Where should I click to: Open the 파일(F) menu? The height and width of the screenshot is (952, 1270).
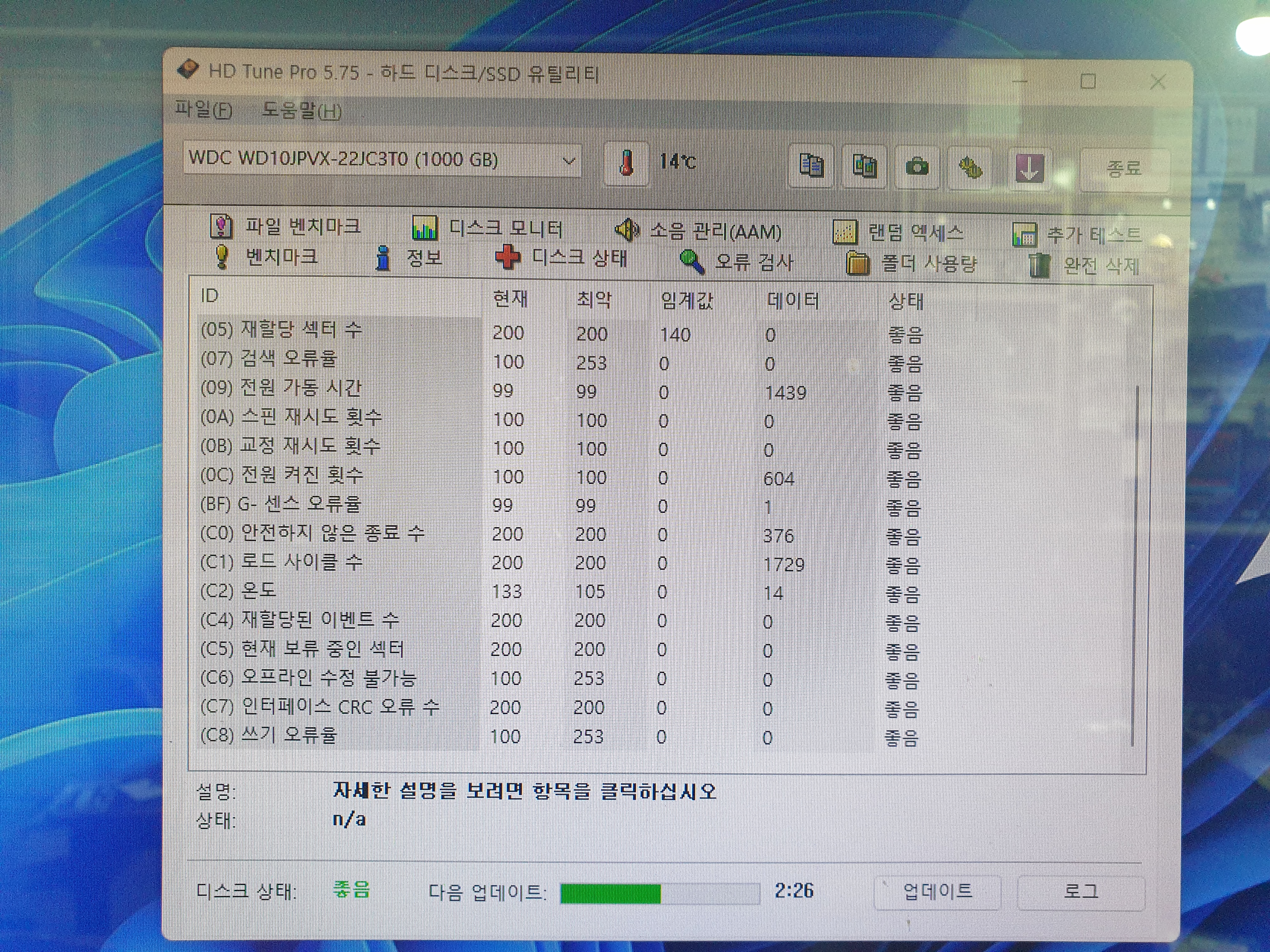click(x=204, y=109)
